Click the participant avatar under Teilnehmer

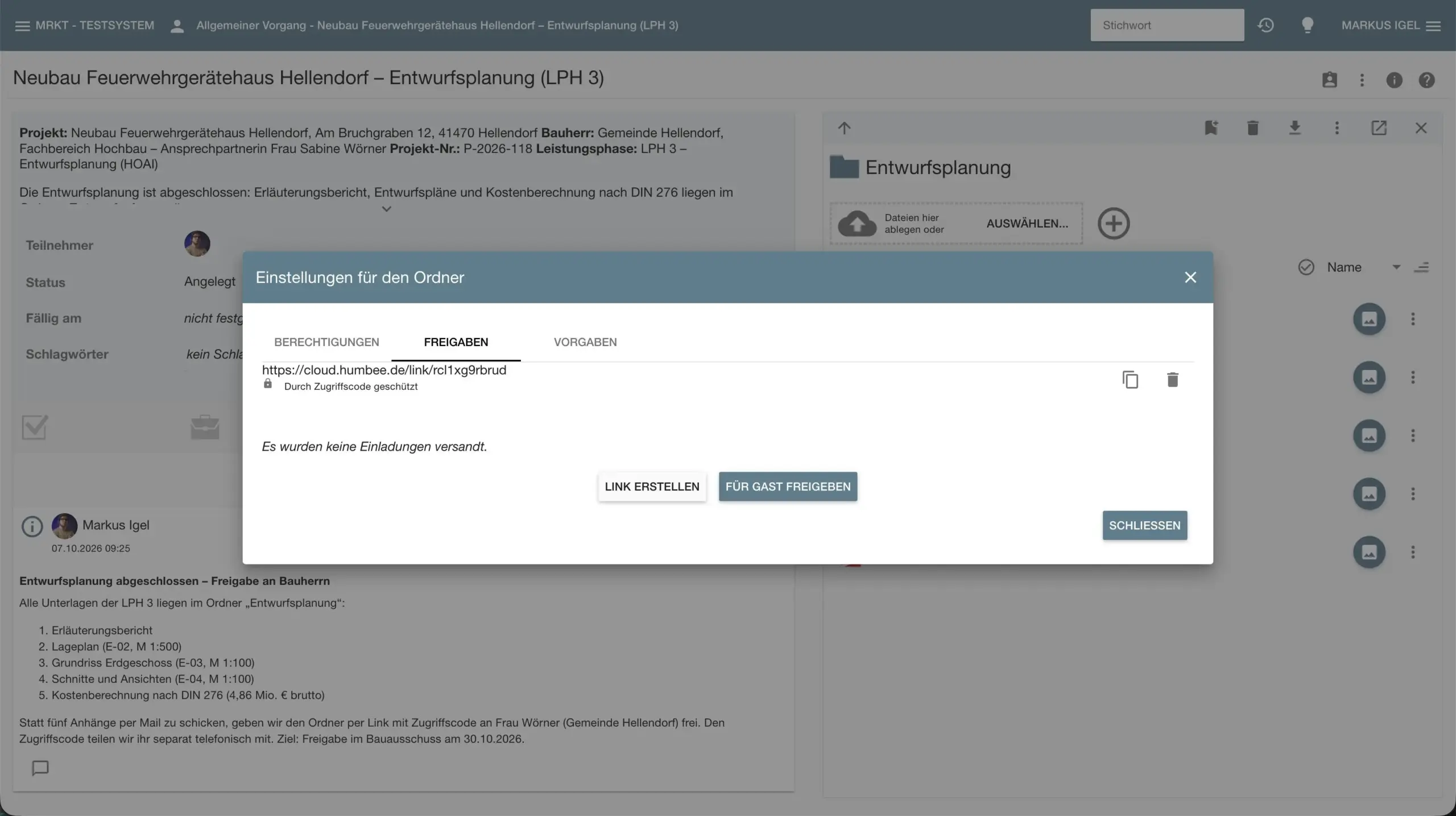pyautogui.click(x=197, y=244)
